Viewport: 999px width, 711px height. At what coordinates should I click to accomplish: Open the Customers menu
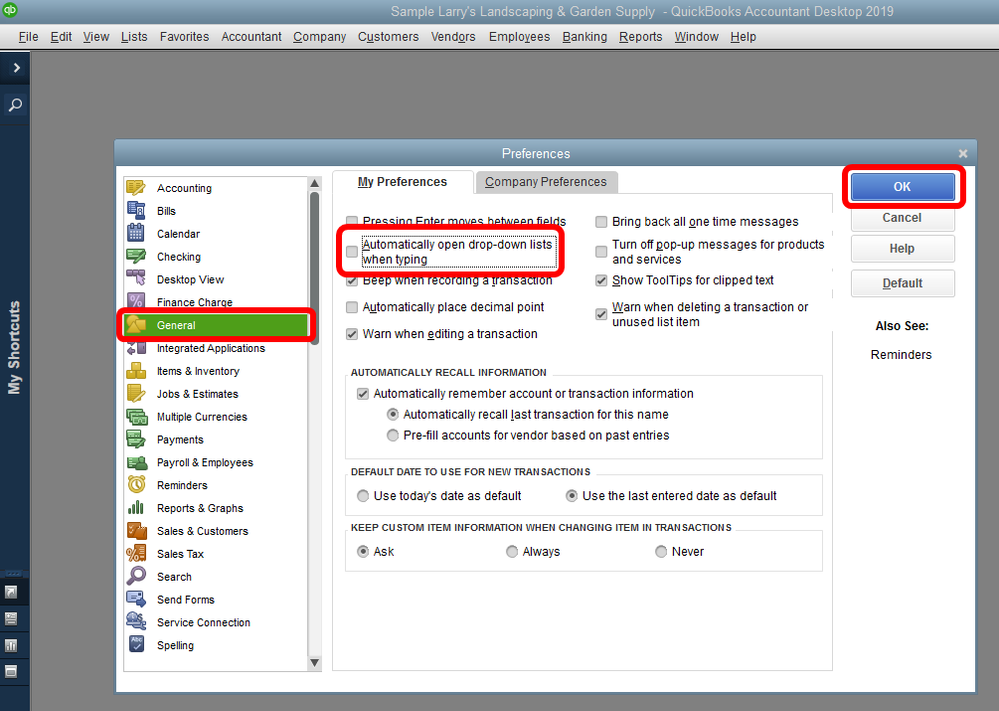[388, 37]
